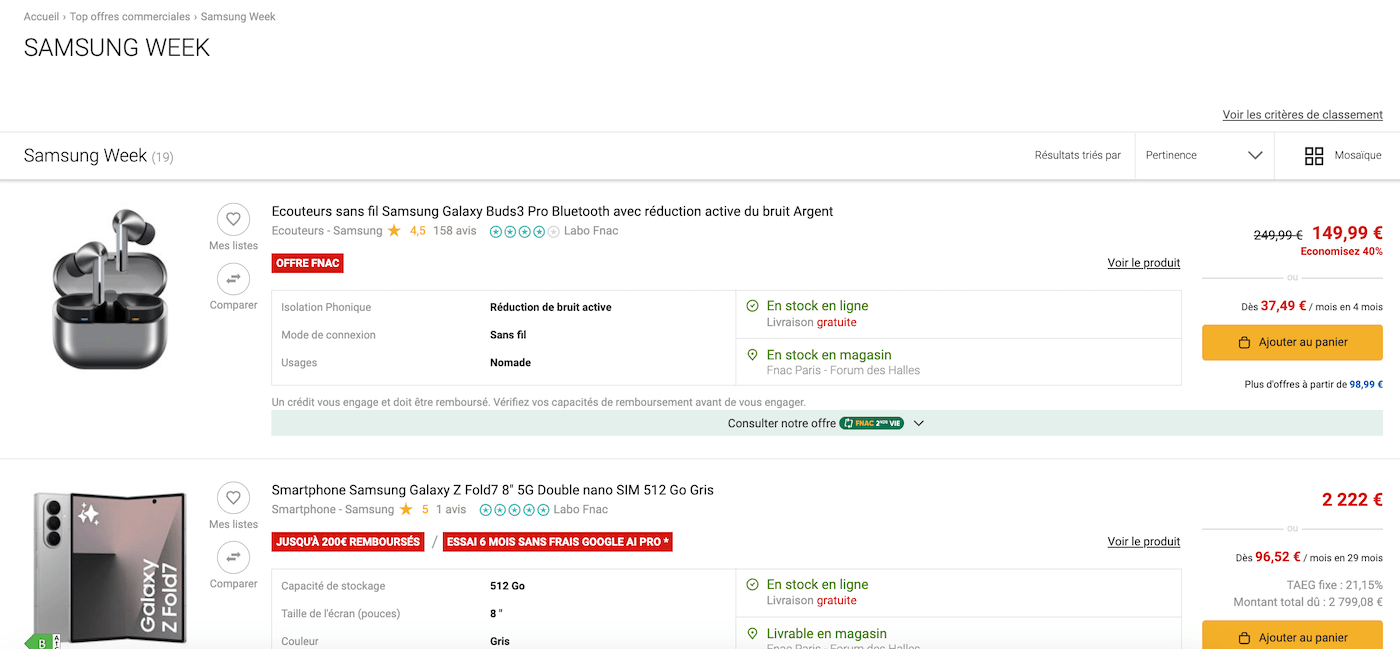The width and height of the screenshot is (1400, 649).
Task: Go to Accueil breadcrumb
Action: tap(41, 17)
